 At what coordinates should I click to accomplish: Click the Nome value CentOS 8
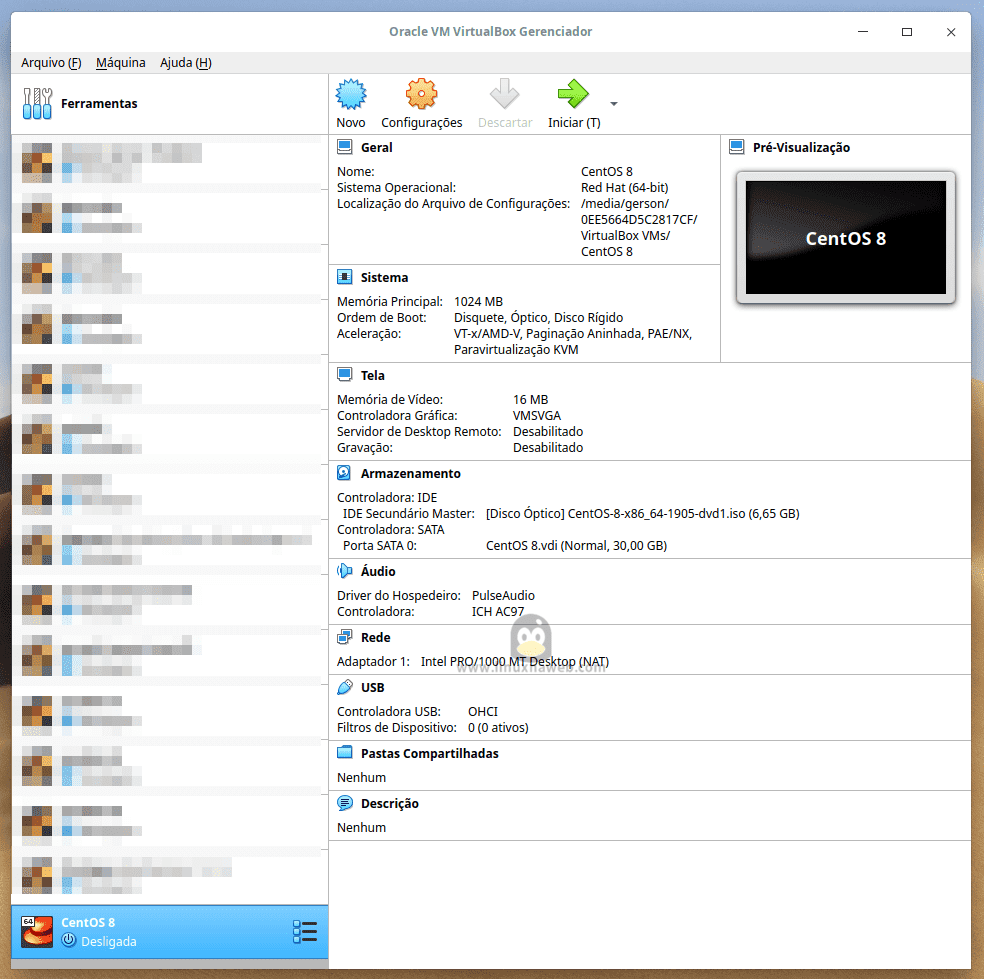point(606,171)
